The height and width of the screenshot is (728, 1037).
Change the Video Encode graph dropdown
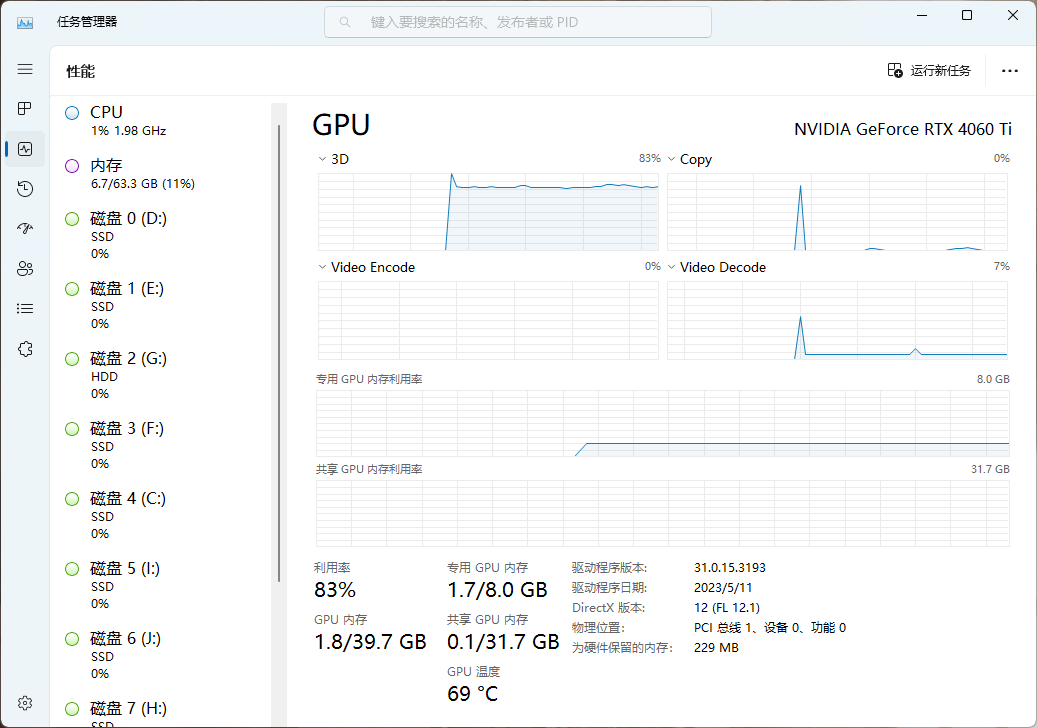pyautogui.click(x=322, y=267)
